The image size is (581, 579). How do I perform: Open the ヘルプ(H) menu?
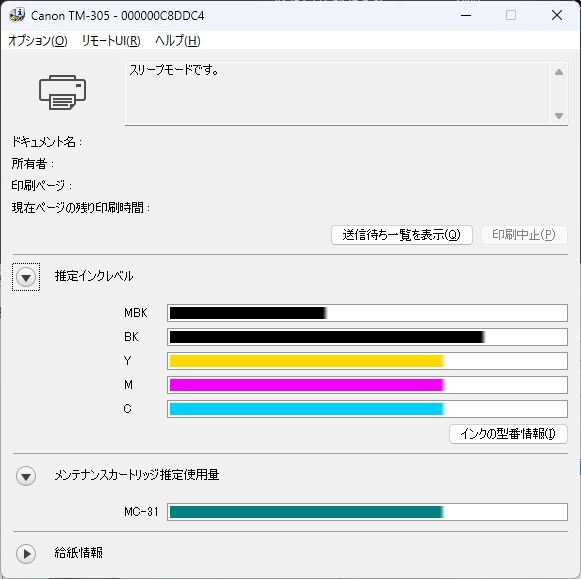coord(178,41)
